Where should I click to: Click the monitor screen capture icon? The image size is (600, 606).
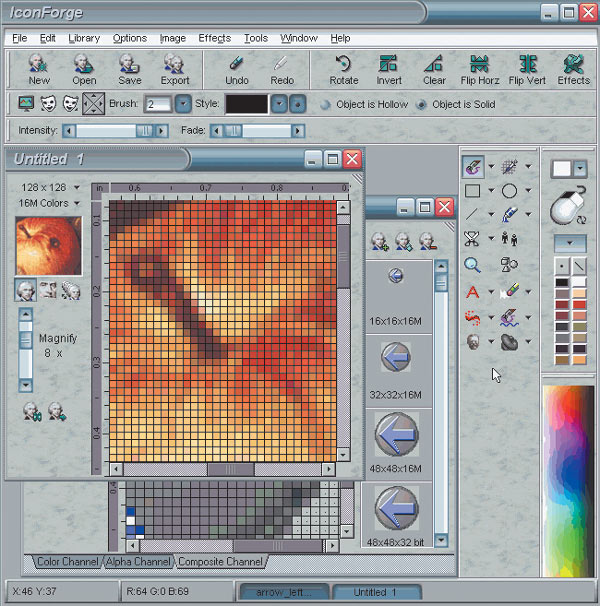click(x=26, y=104)
